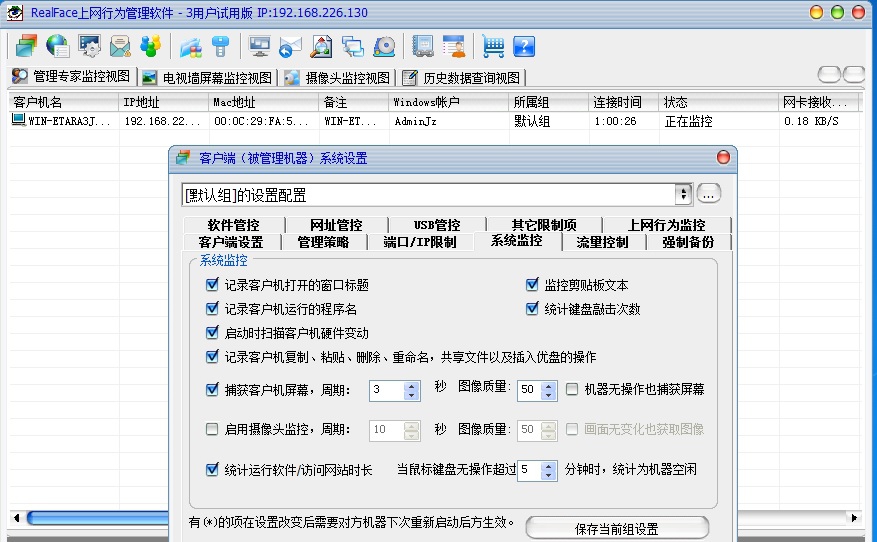This screenshot has width=877, height=542.
Task: Click the globe web management toolbar icon
Action: [58, 46]
